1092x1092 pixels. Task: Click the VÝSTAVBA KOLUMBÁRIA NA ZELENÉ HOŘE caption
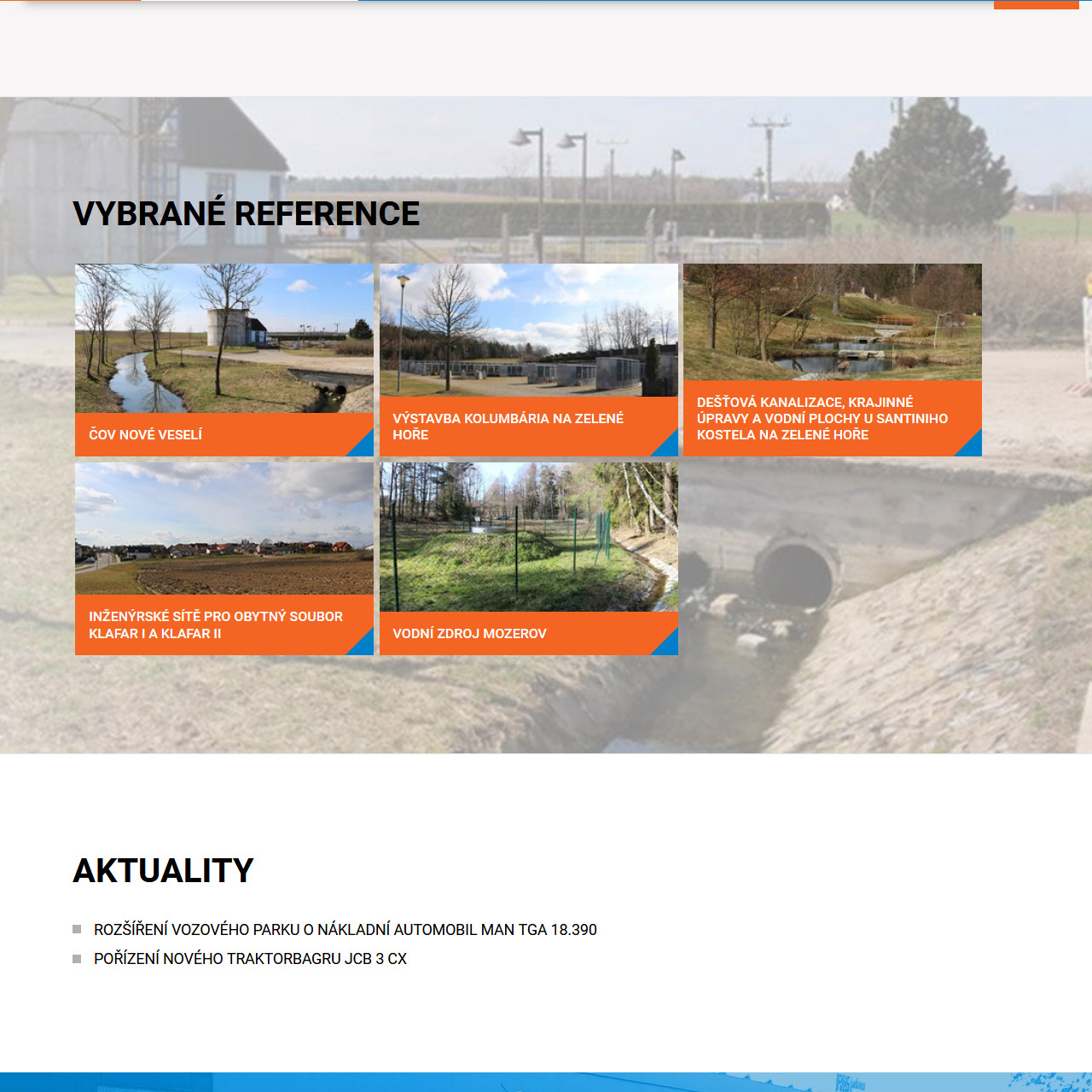point(508,427)
